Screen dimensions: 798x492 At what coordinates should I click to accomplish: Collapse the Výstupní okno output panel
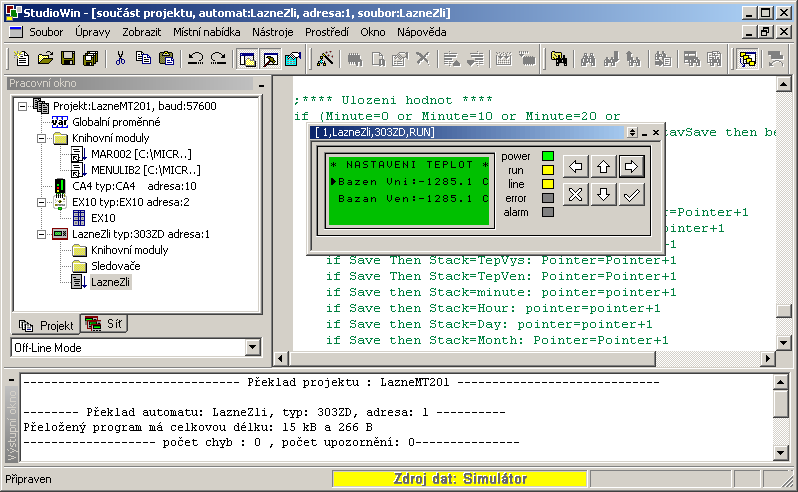[x=11, y=380]
